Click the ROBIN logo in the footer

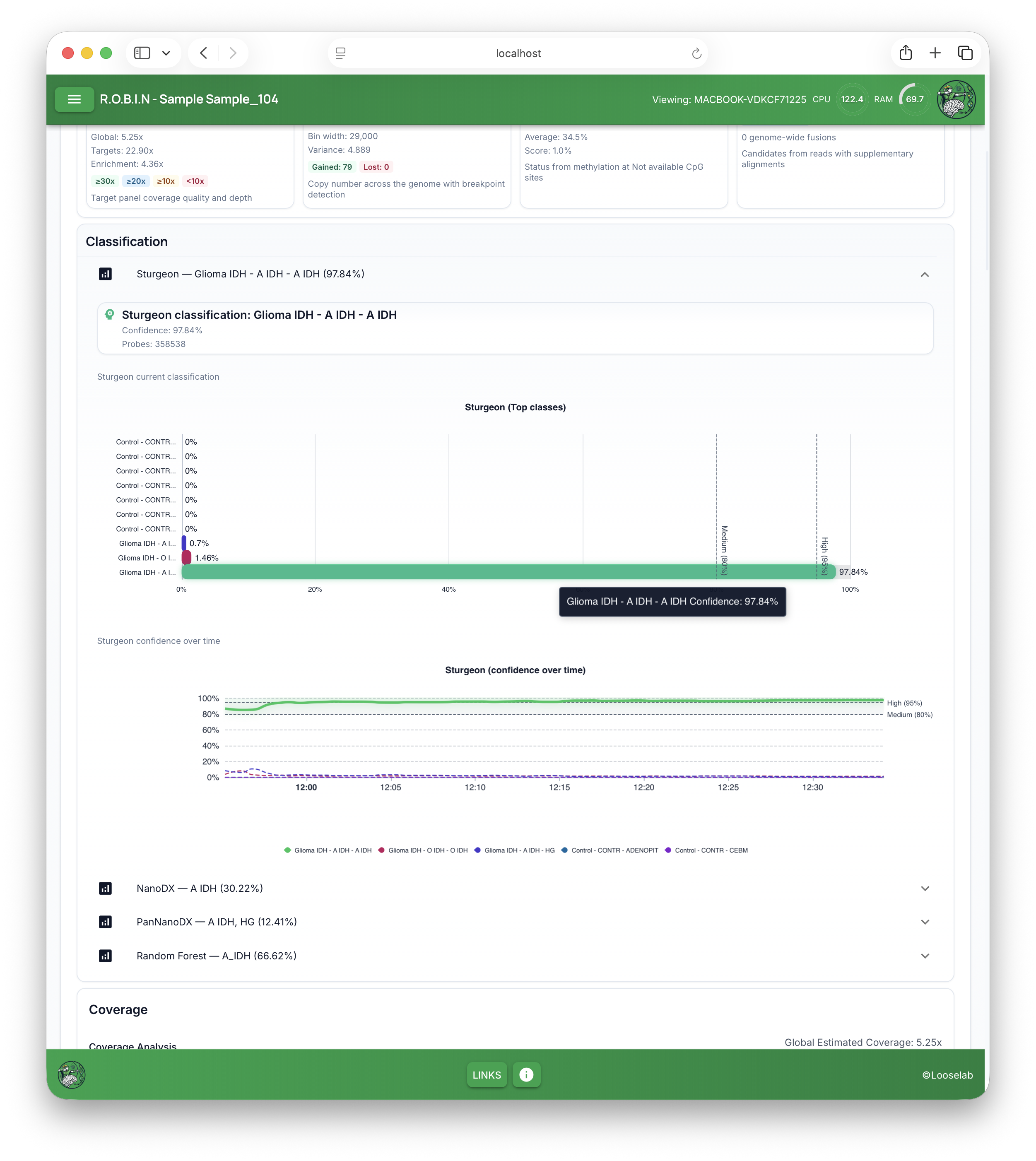pyautogui.click(x=72, y=1074)
